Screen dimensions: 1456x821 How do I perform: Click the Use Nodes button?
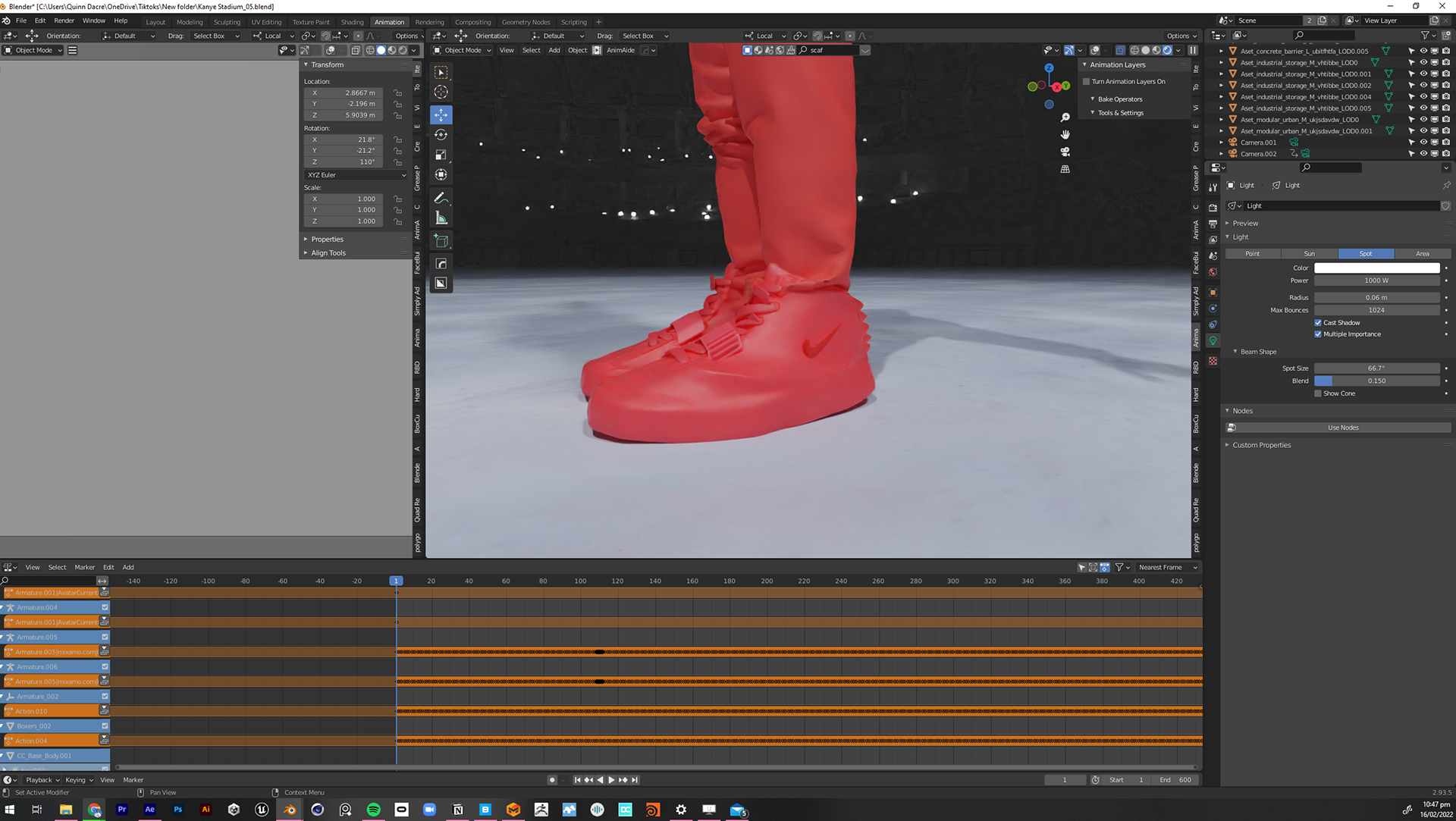1342,428
